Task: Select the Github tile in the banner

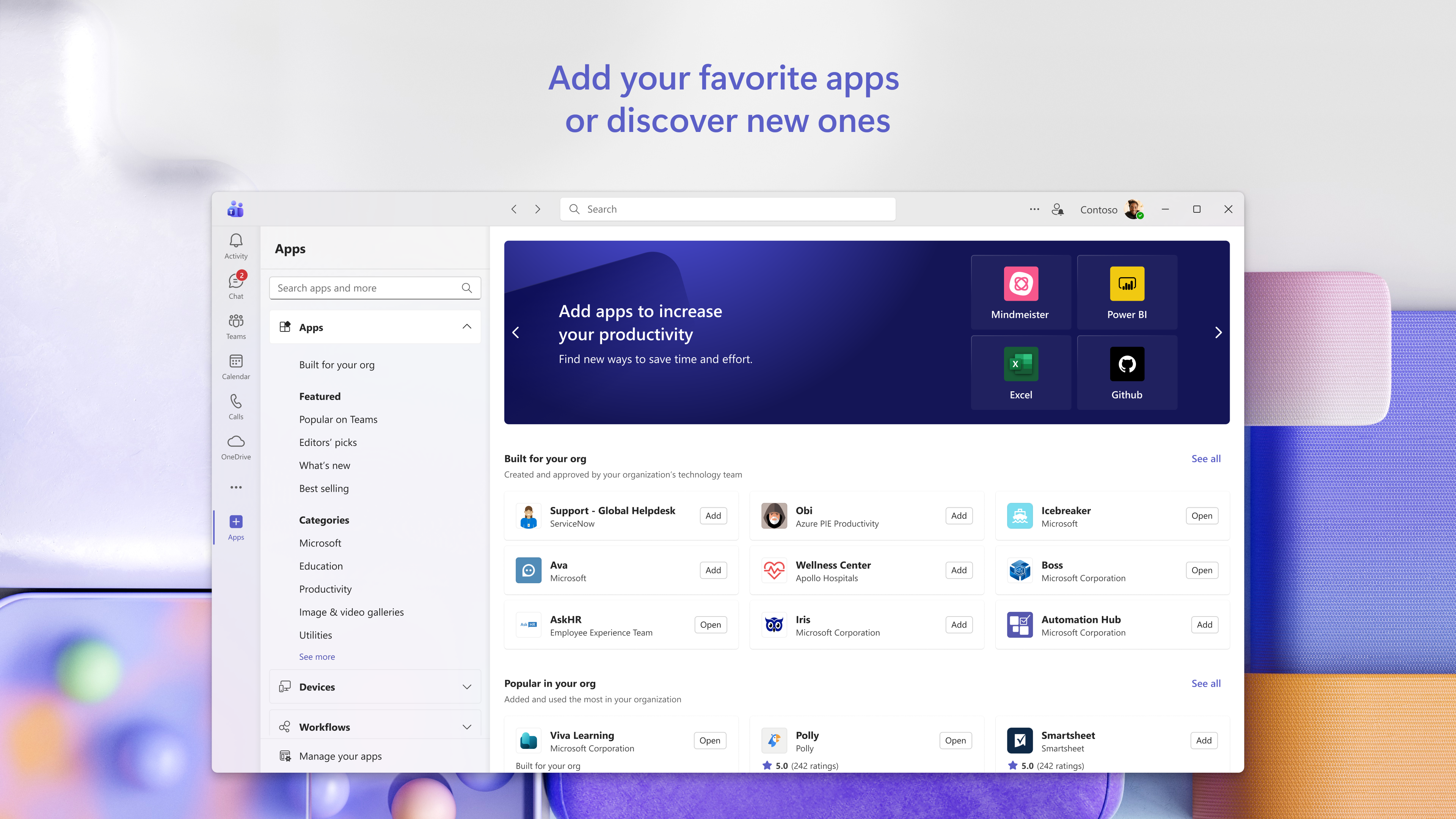Action: (1127, 372)
